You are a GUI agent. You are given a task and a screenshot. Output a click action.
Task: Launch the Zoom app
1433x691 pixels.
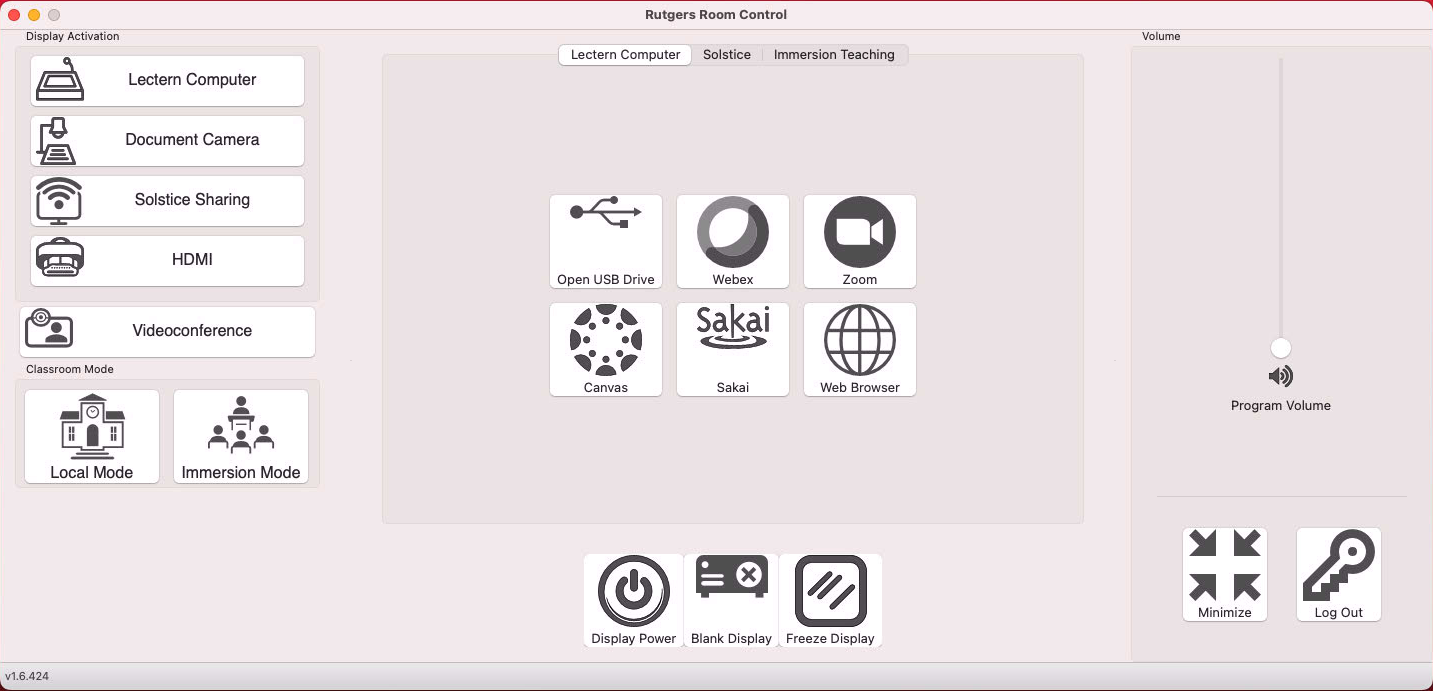[859, 241]
